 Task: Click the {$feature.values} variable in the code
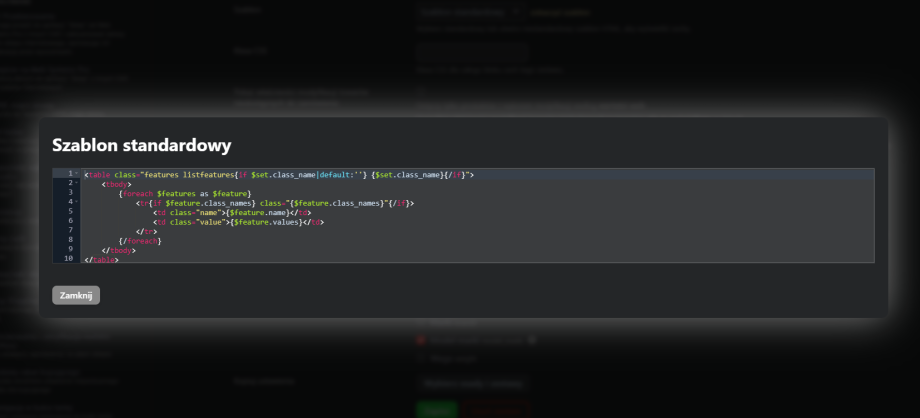[x=264, y=222]
